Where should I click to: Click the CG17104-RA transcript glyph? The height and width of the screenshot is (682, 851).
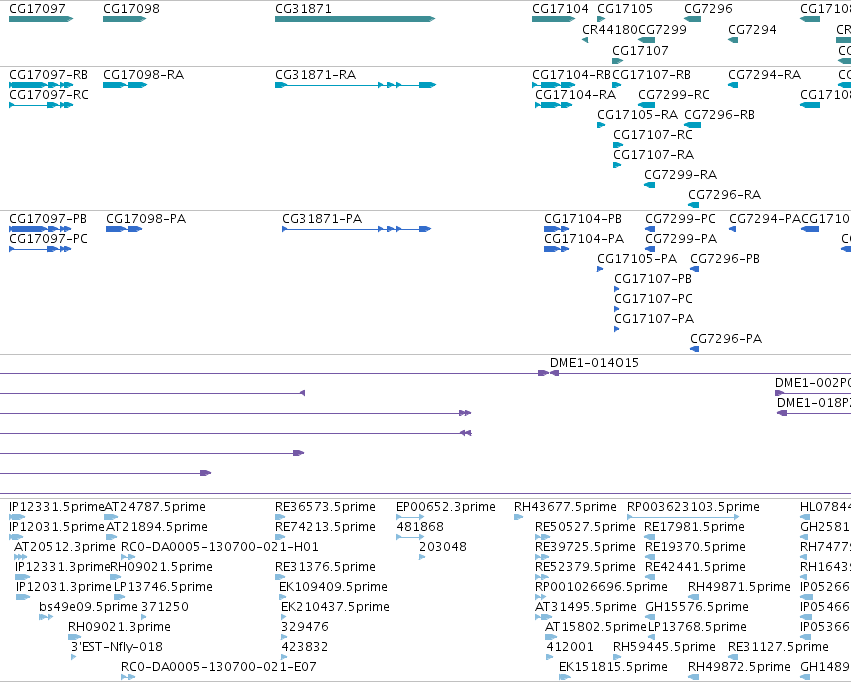[554, 105]
